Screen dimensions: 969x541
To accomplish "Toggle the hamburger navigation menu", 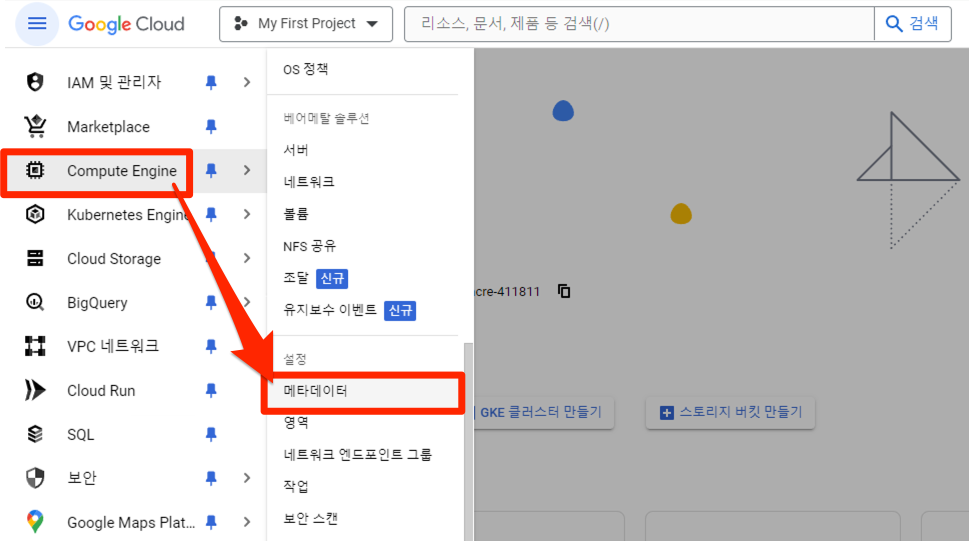I will pos(37,23).
